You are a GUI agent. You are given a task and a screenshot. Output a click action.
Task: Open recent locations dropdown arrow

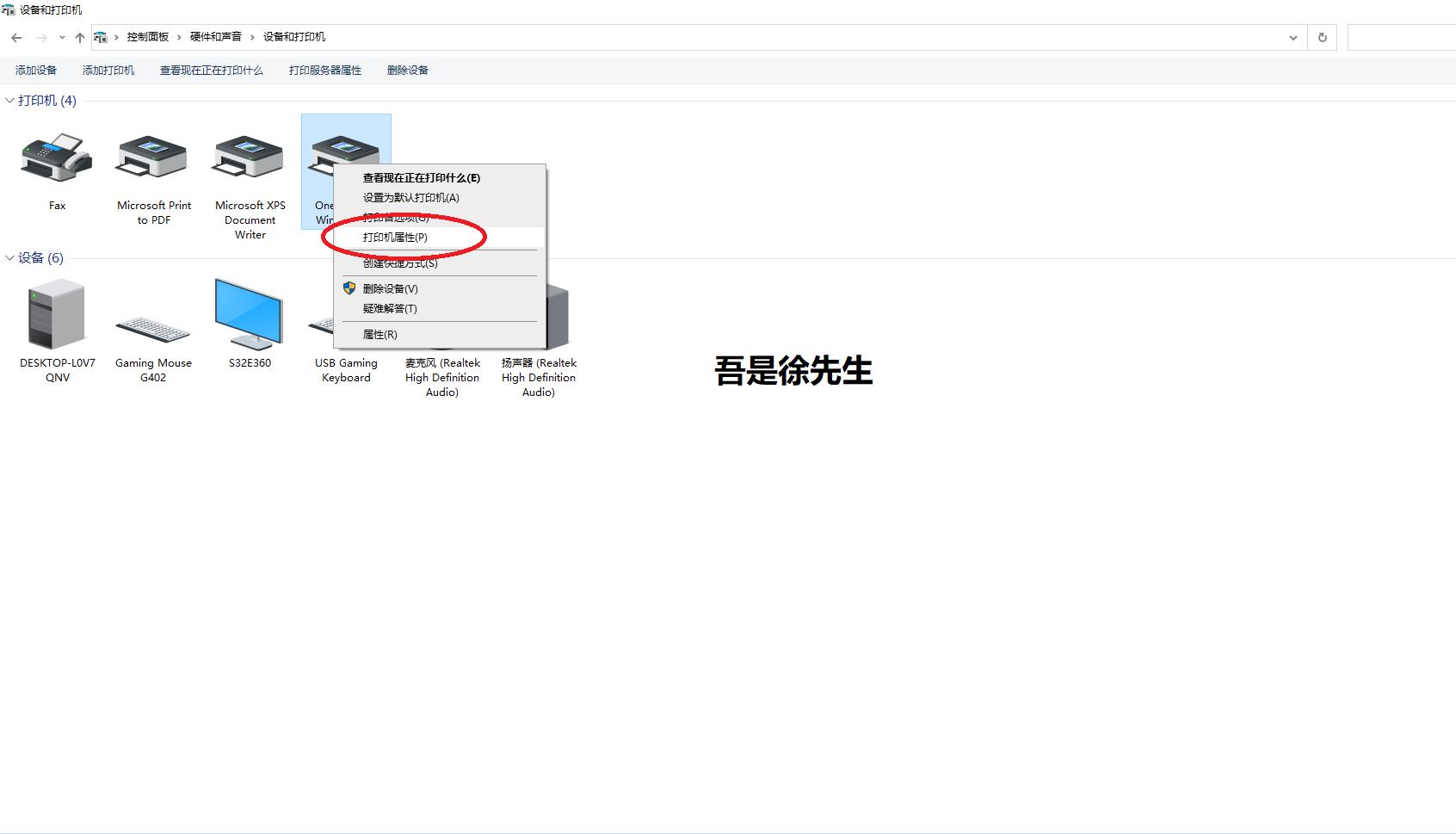point(62,37)
